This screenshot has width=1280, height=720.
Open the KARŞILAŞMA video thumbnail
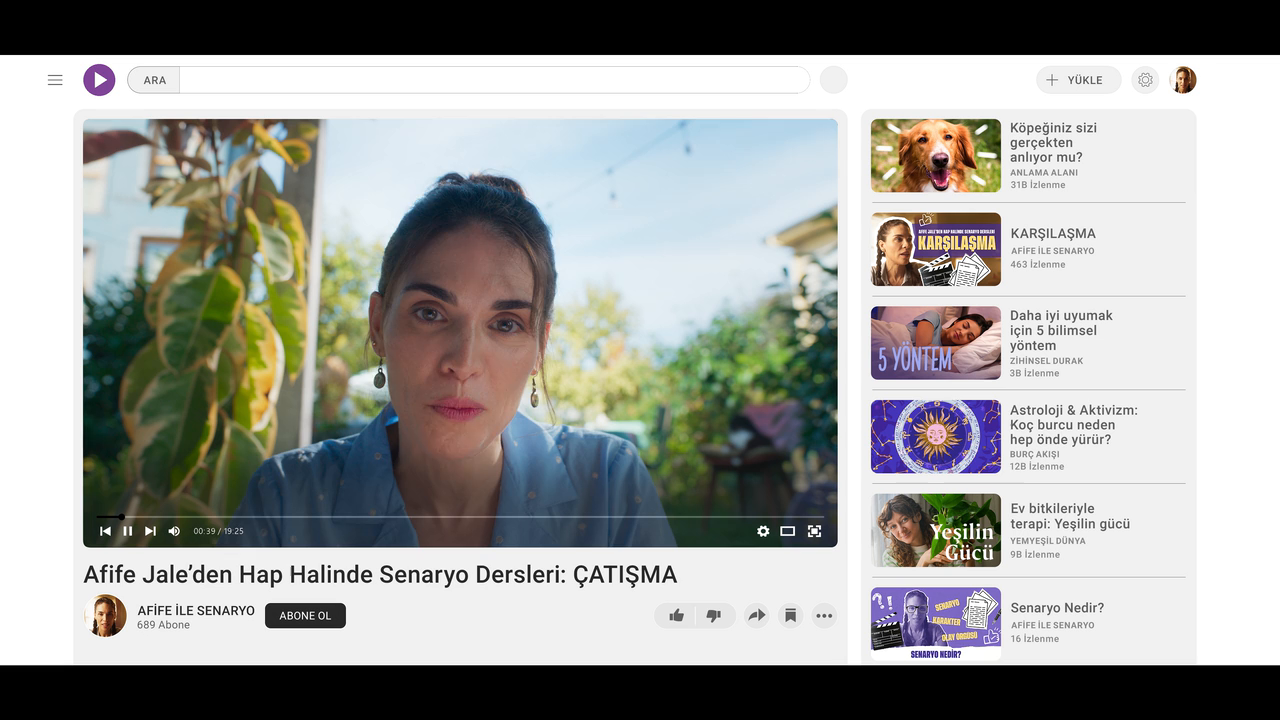936,249
